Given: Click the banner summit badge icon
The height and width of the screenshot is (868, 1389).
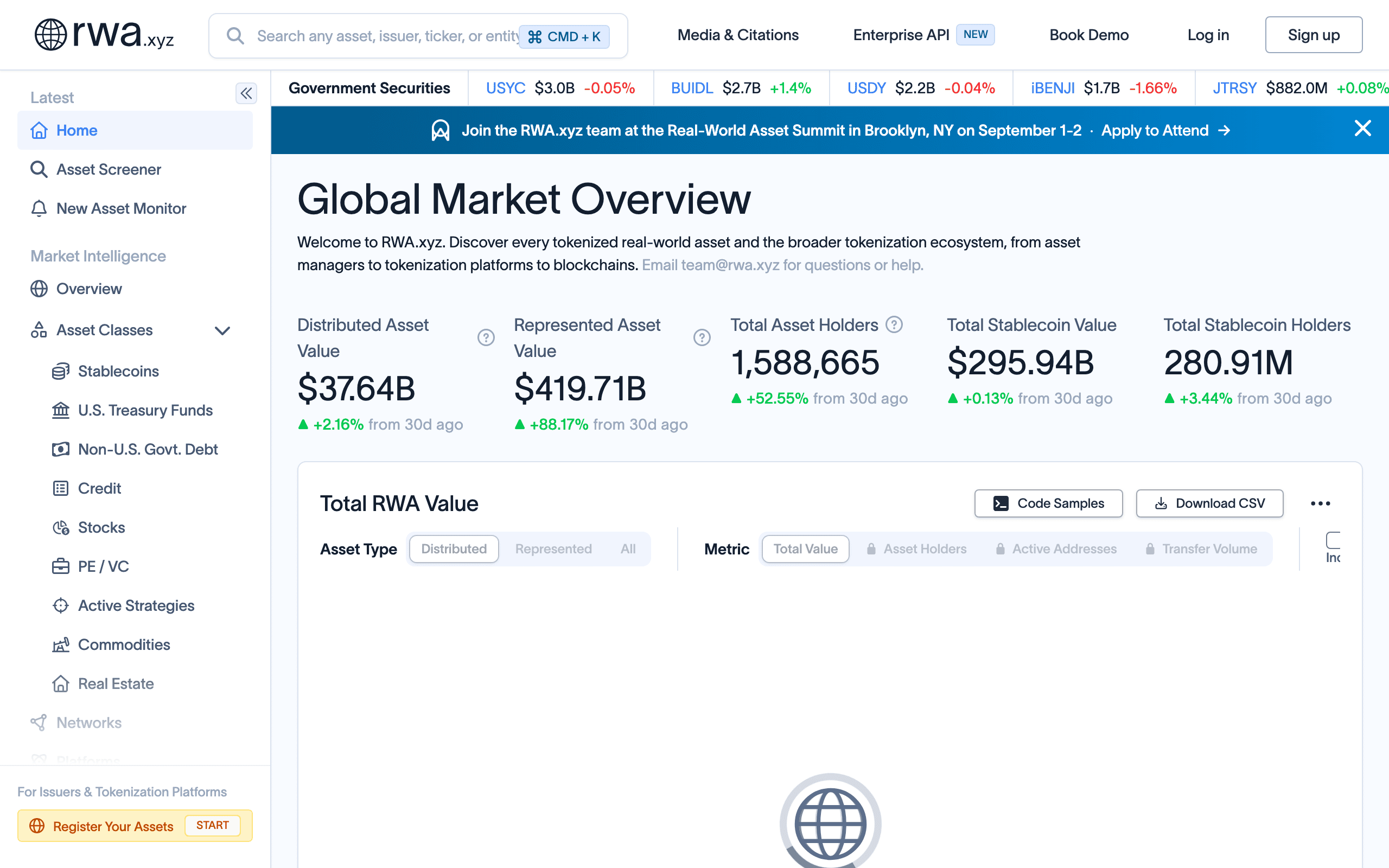Looking at the screenshot, I should pos(440,130).
